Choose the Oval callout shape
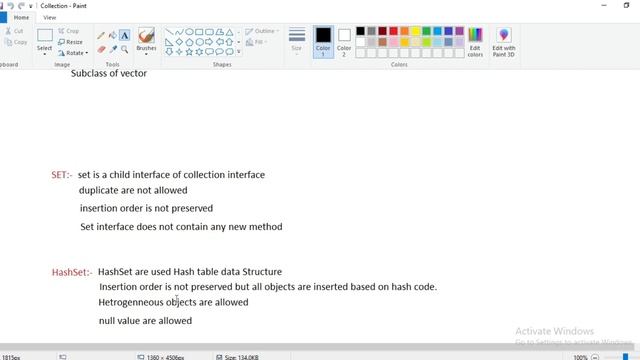The width and height of the screenshot is (640, 360). click(220, 52)
